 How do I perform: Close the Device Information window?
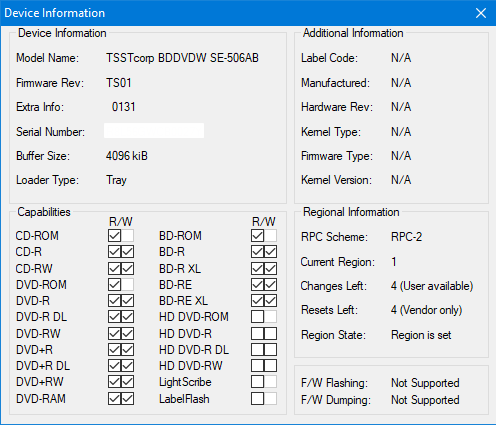[x=481, y=13]
